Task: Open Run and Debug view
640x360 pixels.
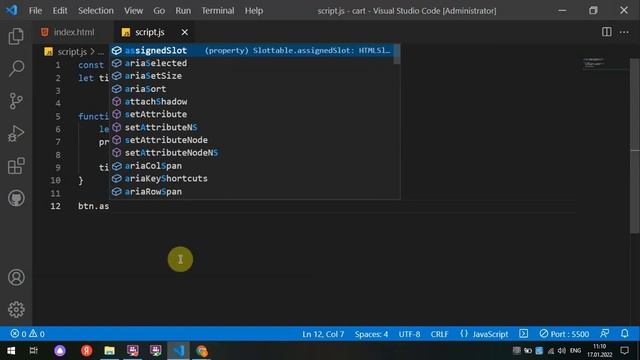Action: pyautogui.click(x=16, y=133)
